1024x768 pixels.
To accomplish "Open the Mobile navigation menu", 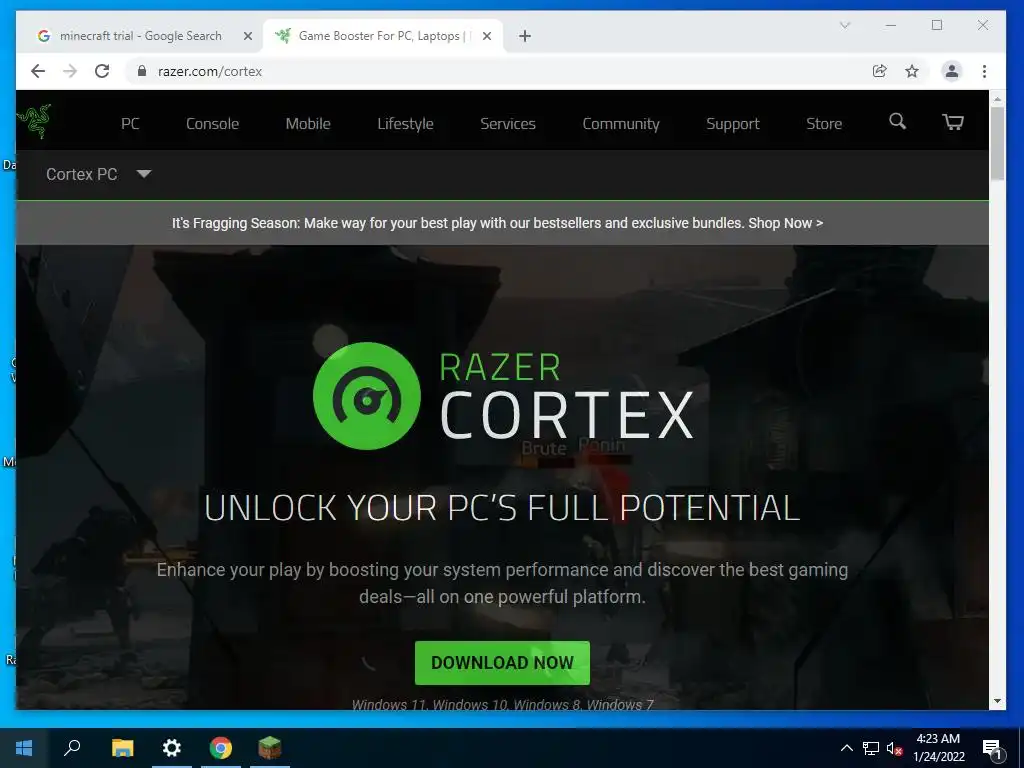I will [308, 123].
